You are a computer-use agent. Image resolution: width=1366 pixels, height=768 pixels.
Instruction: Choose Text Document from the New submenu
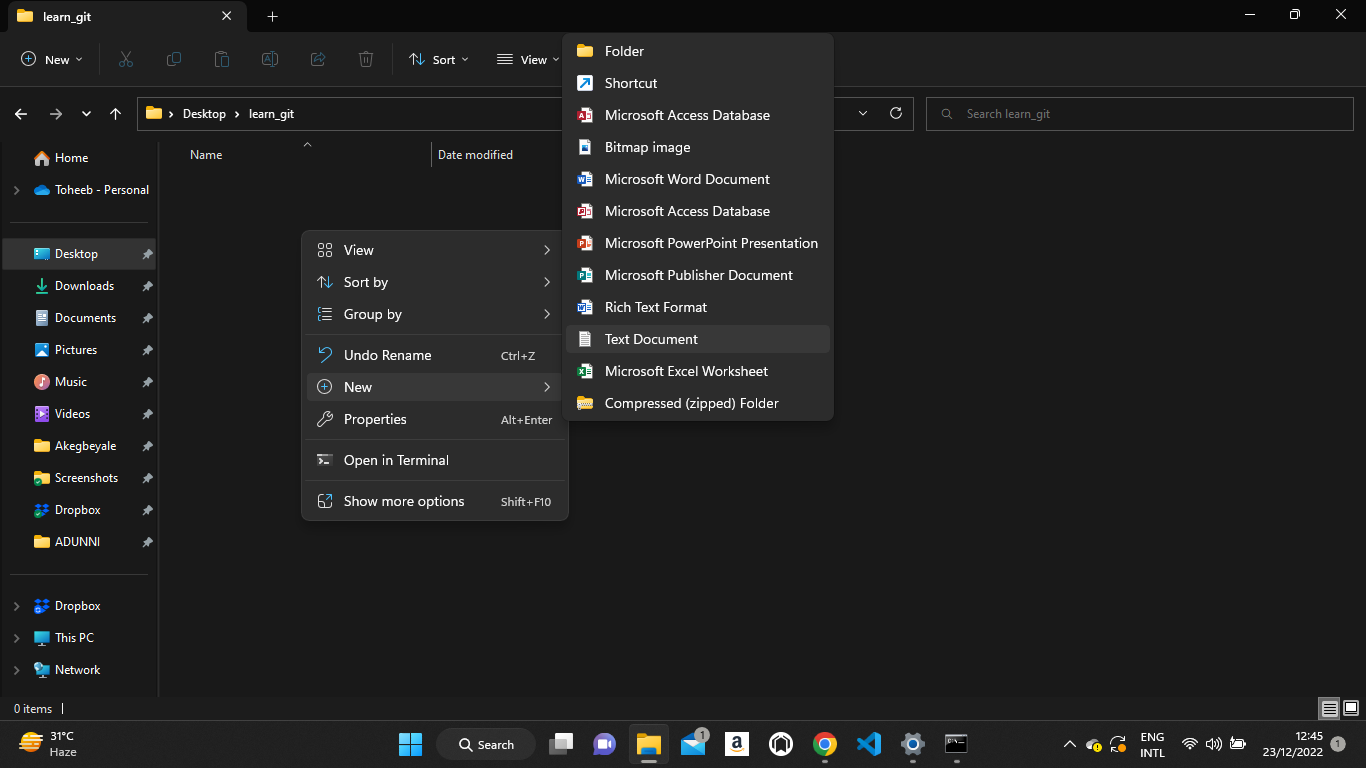click(x=698, y=339)
